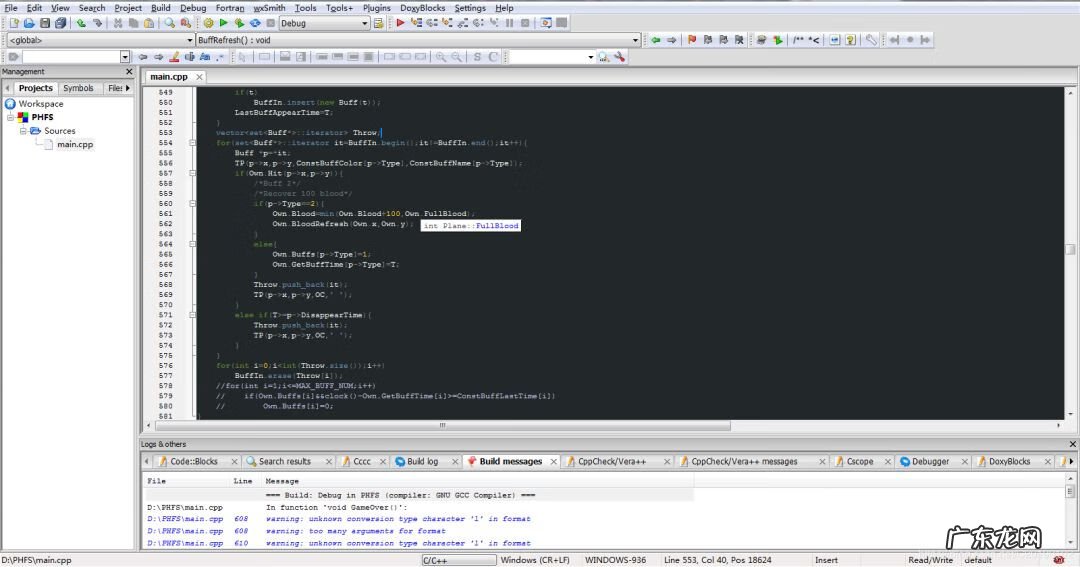This screenshot has width=1080, height=567.
Task: Run the program with green play icon
Action: 224,23
